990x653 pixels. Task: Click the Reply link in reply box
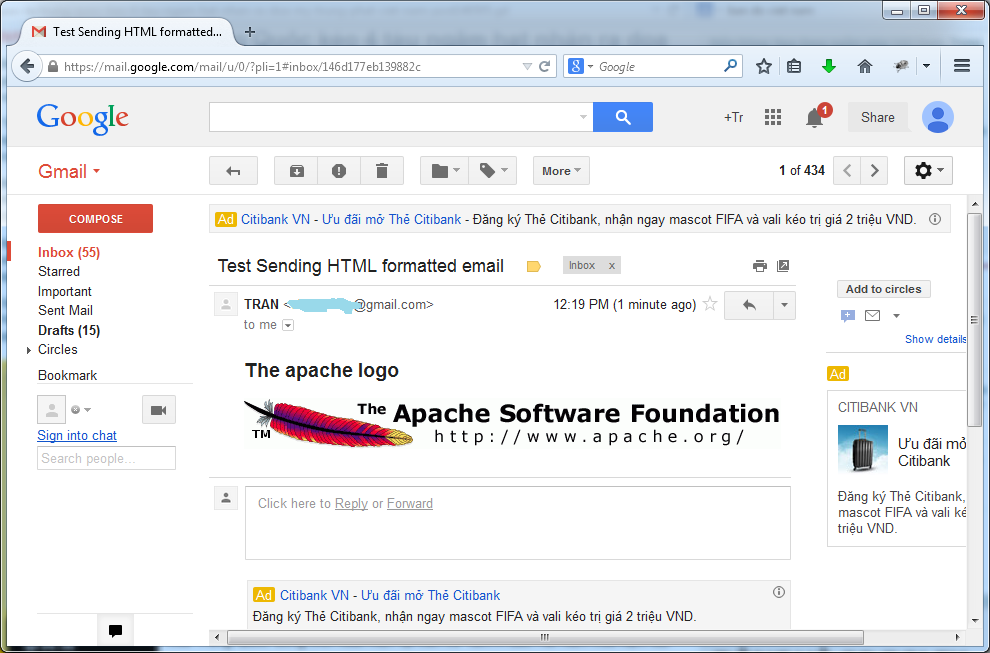point(351,503)
